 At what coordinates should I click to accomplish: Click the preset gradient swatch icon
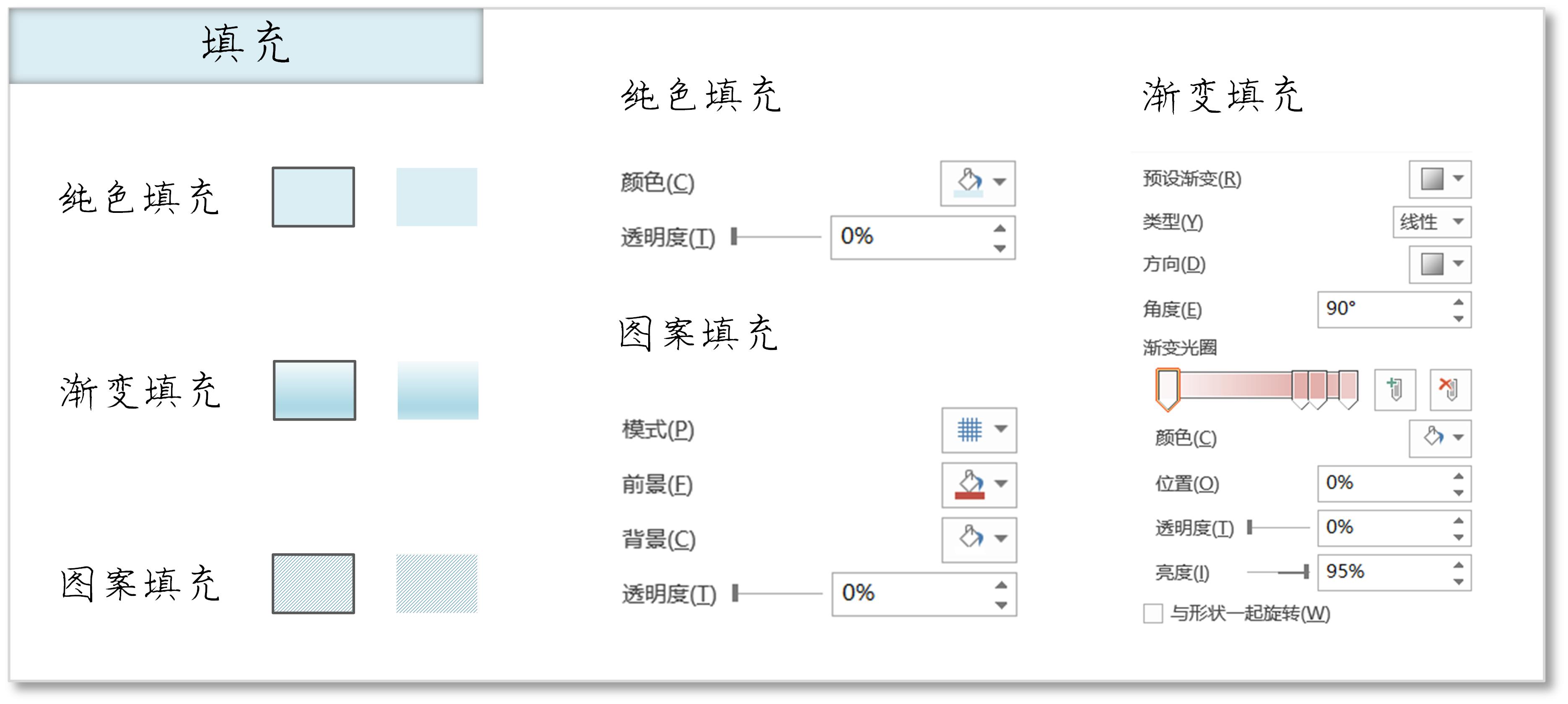pyautogui.click(x=1432, y=179)
